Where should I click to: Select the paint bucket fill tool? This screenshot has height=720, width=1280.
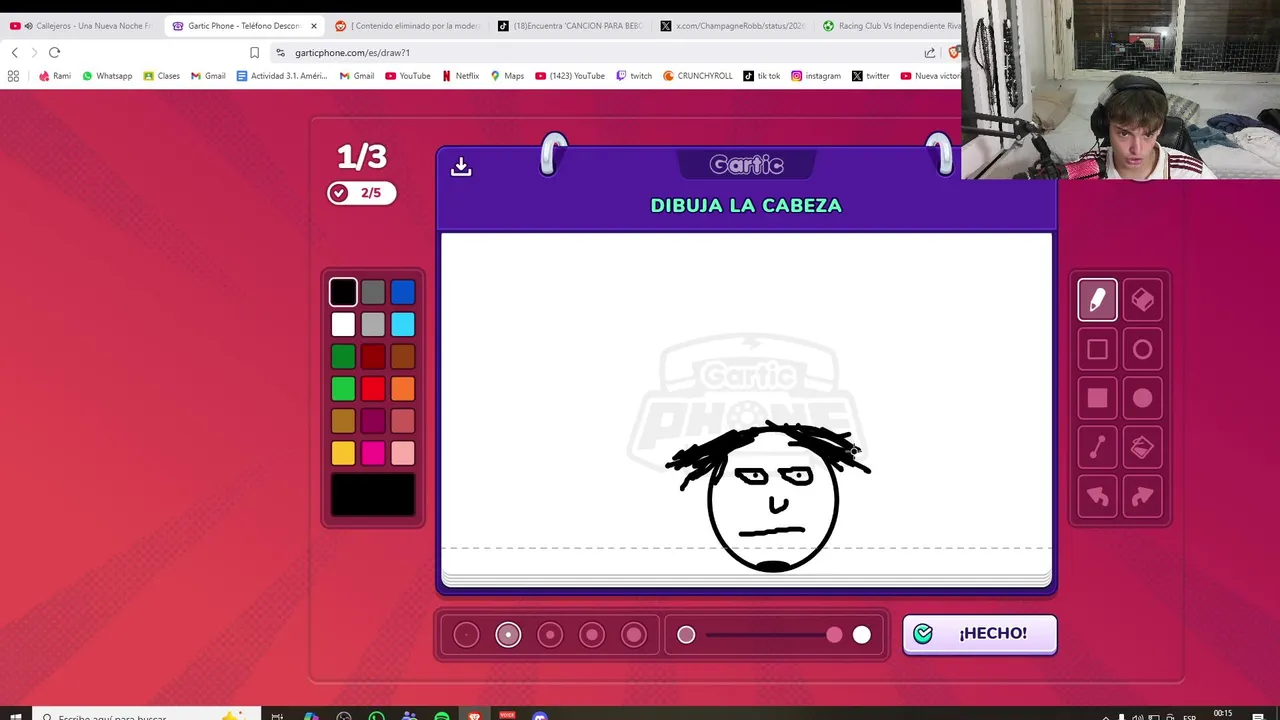coord(1142,447)
